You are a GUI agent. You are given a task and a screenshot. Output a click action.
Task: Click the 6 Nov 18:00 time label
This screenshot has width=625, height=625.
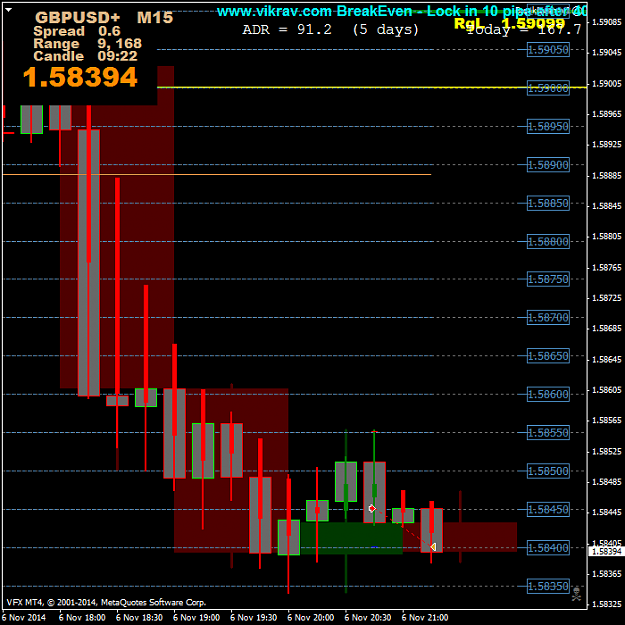[x=82, y=617]
